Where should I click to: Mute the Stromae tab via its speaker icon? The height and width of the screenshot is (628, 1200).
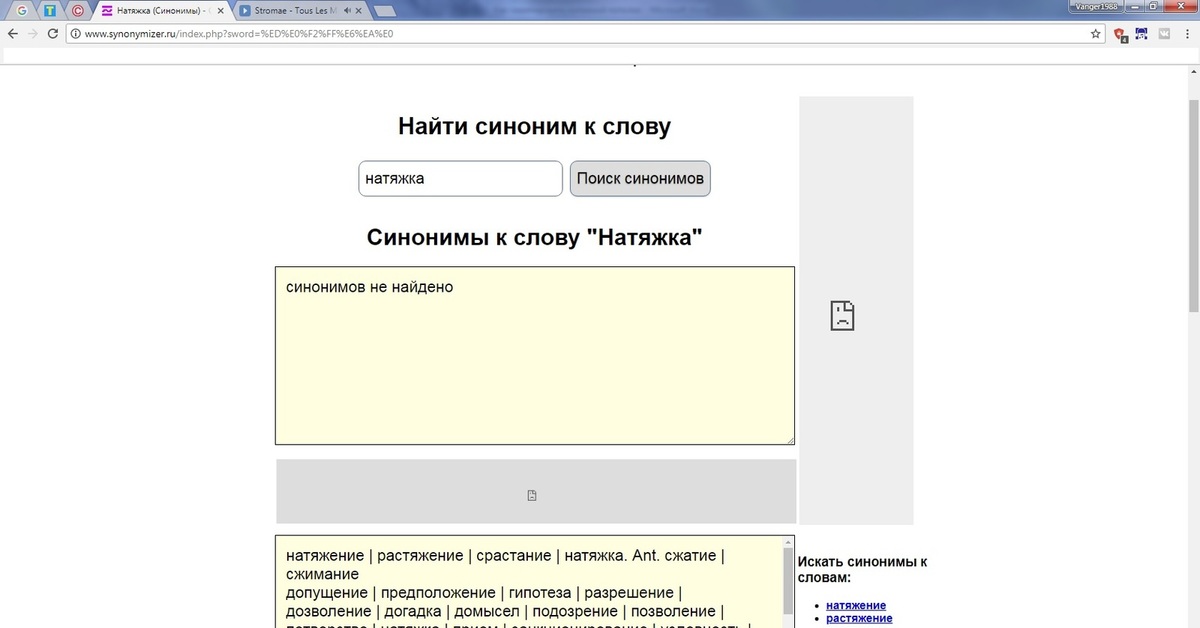click(x=346, y=11)
